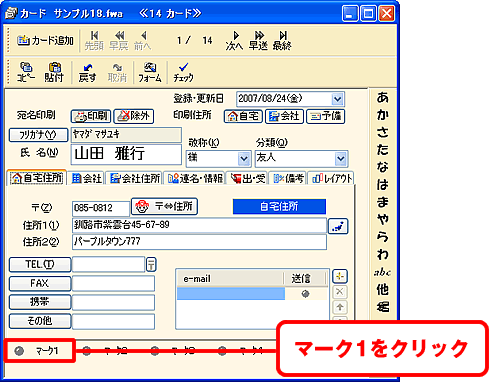Select the highlighted e-mail row

(x=231, y=294)
